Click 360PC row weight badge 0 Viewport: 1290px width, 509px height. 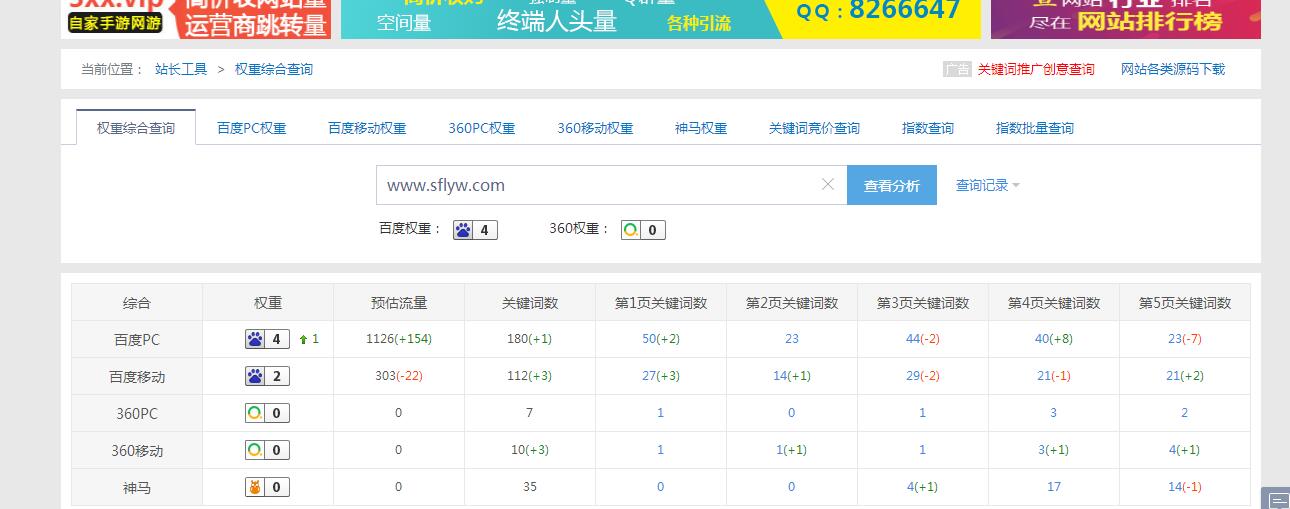(x=268, y=413)
